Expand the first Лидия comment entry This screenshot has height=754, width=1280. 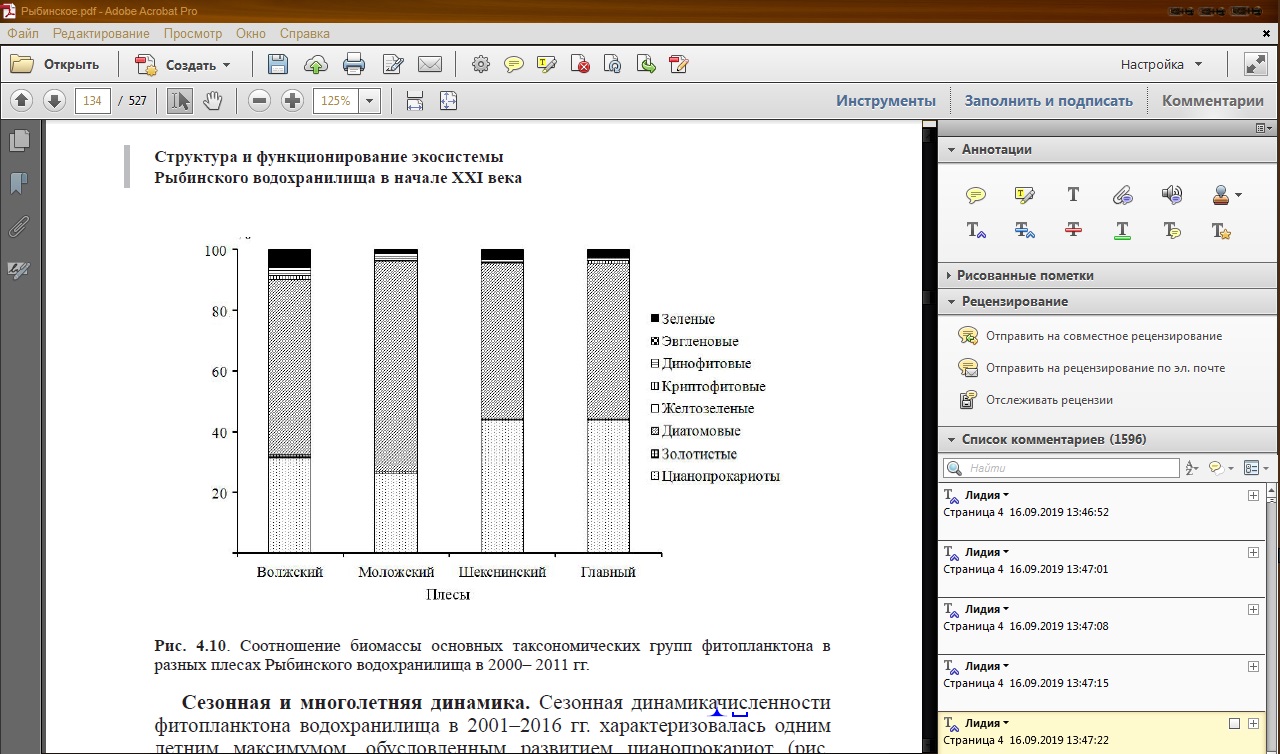[1253, 496]
